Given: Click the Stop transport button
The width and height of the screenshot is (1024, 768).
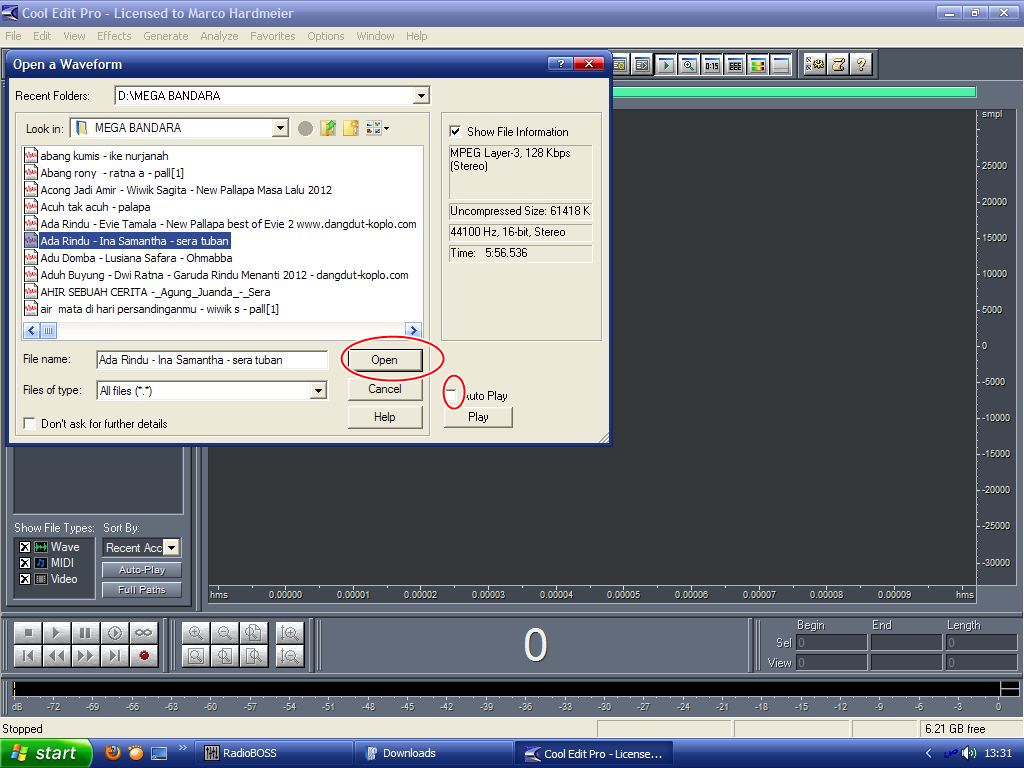Looking at the screenshot, I should [28, 632].
